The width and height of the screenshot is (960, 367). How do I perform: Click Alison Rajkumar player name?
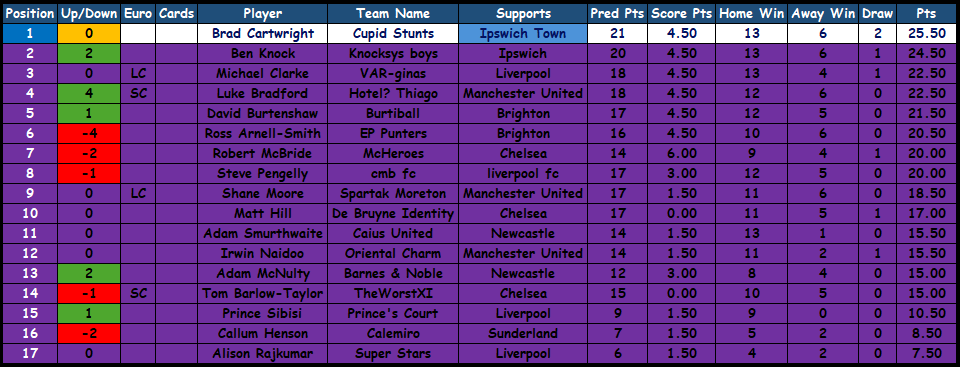click(x=263, y=354)
